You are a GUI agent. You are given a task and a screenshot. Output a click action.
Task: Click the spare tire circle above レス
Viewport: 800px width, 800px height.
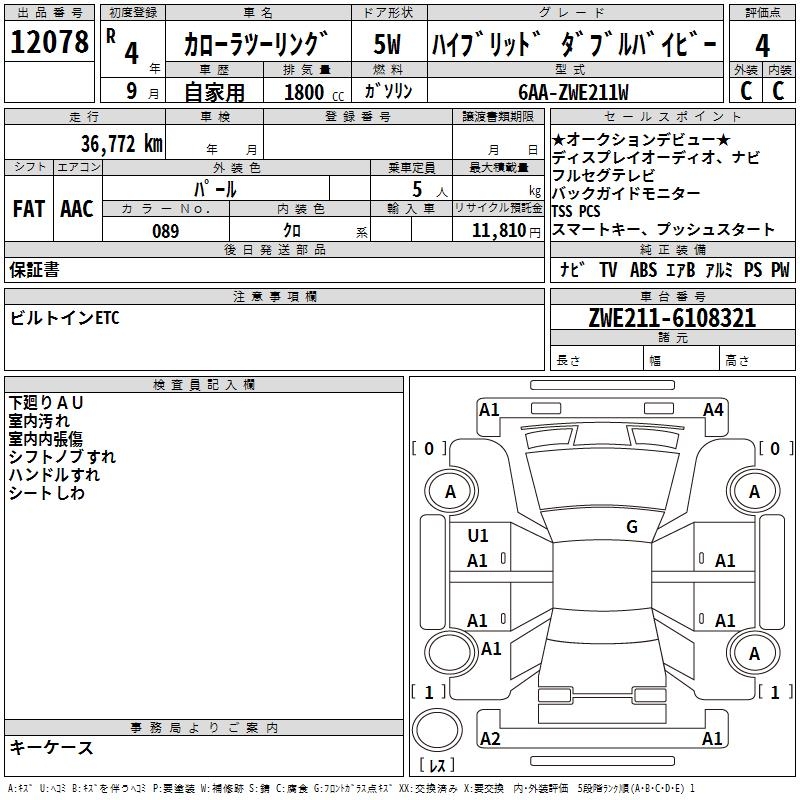pyautogui.click(x=438, y=730)
